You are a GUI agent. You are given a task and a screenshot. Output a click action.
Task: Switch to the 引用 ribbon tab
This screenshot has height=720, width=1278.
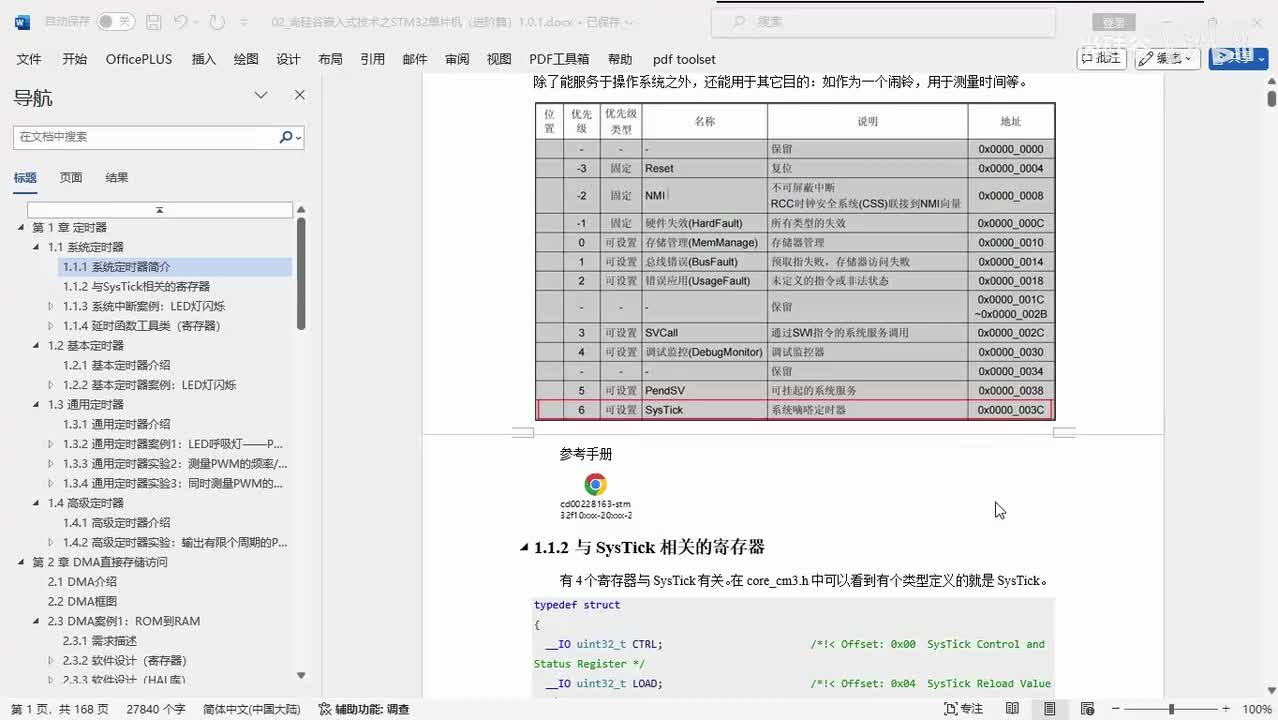[373, 59]
